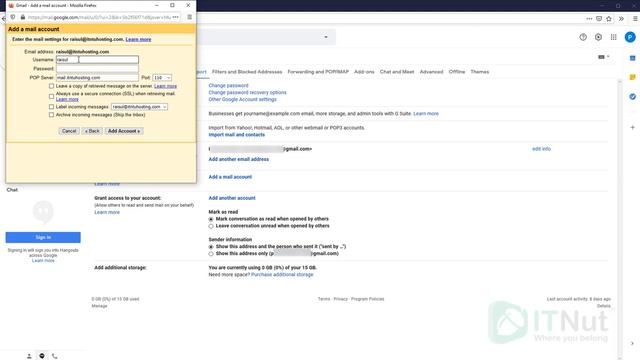
Task: Open Other Google Account settings link
Action: tap(242, 100)
